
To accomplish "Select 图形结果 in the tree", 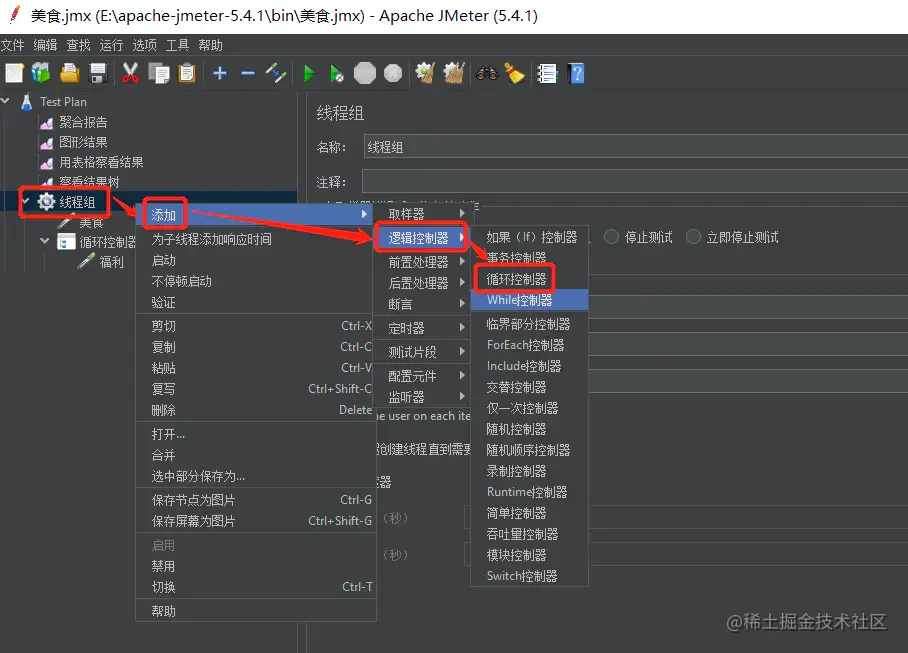I will click(83, 142).
